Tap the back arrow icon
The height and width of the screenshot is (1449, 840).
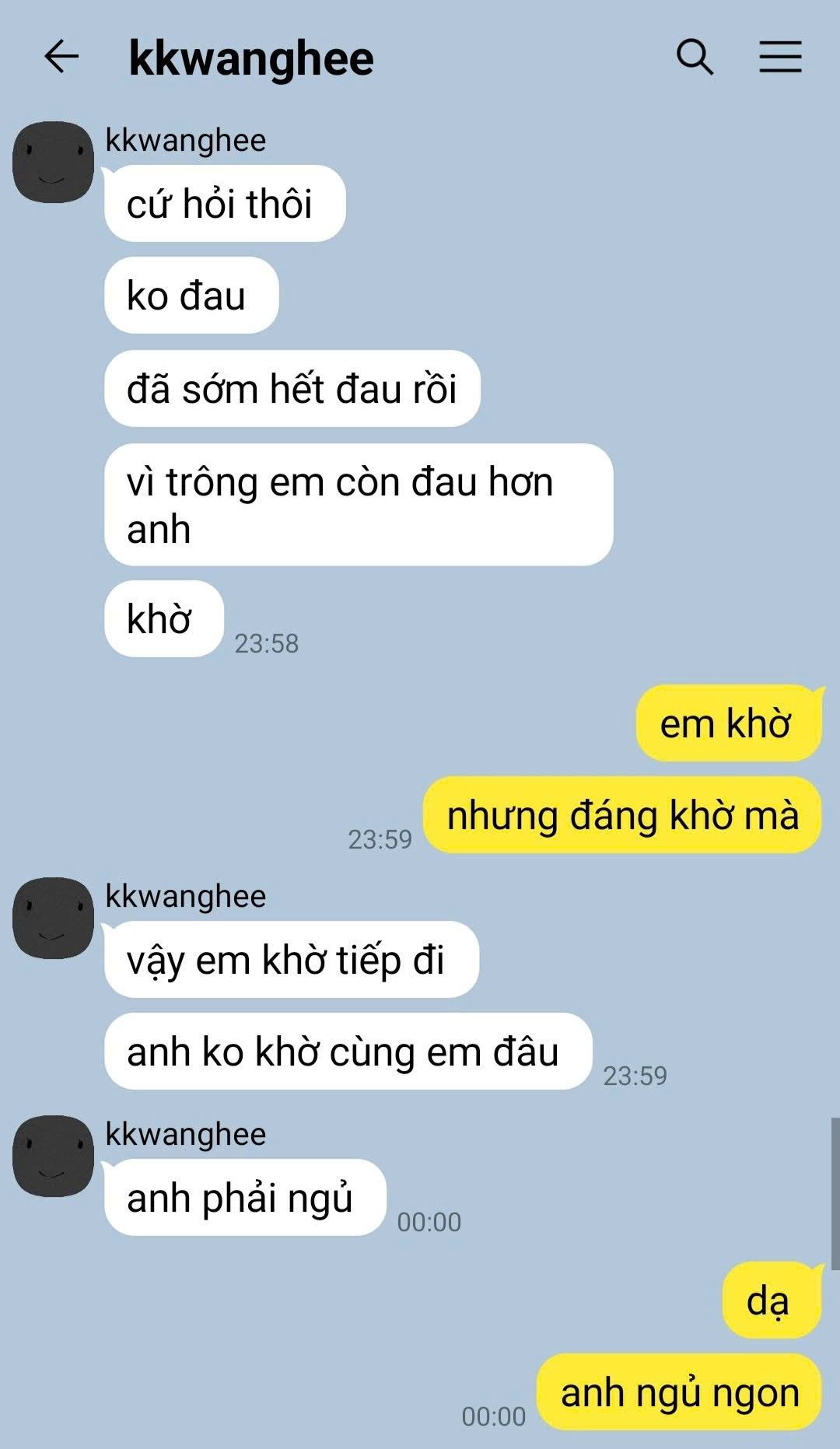61,57
